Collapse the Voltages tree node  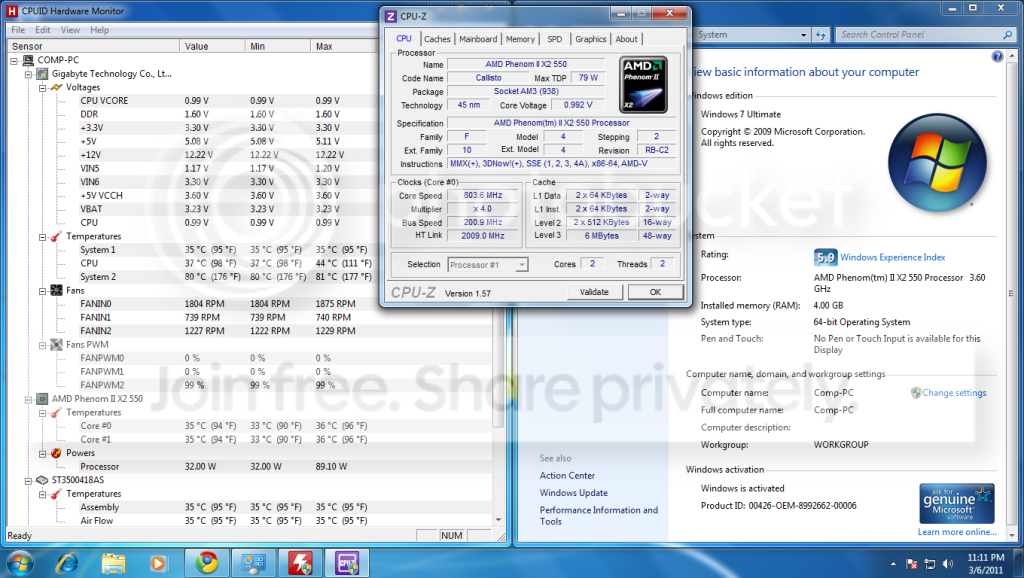pyautogui.click(x=42, y=88)
